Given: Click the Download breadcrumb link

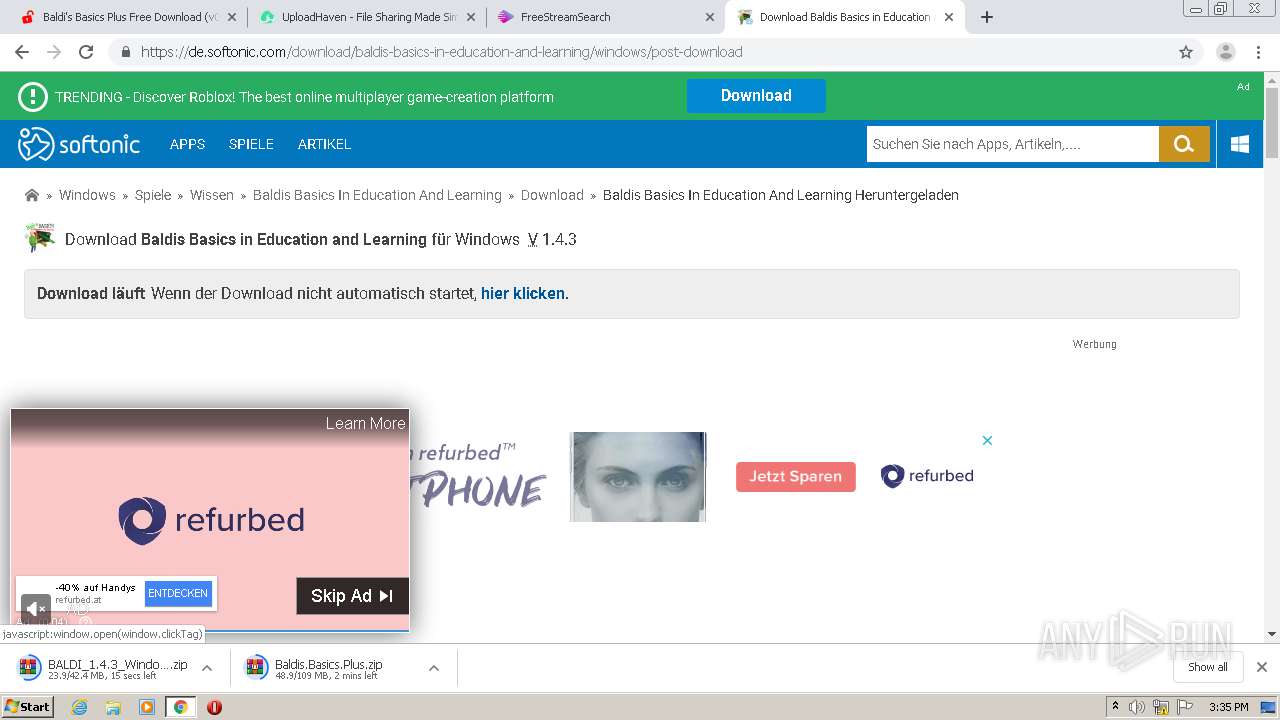Looking at the screenshot, I should (x=552, y=195).
